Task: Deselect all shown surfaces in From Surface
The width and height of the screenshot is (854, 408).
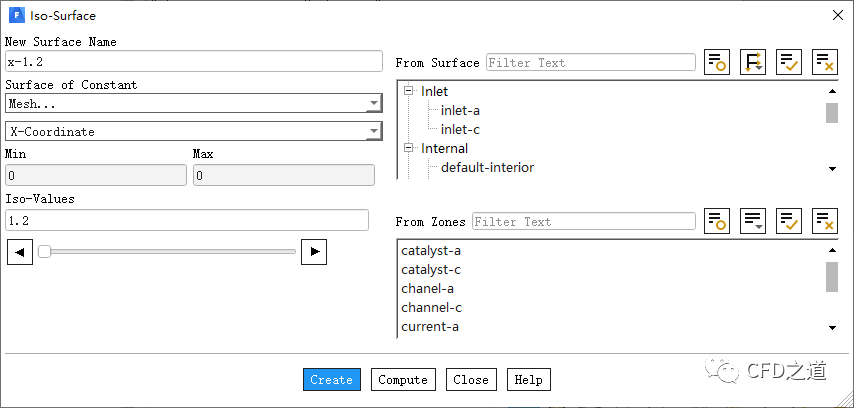Action: click(824, 62)
